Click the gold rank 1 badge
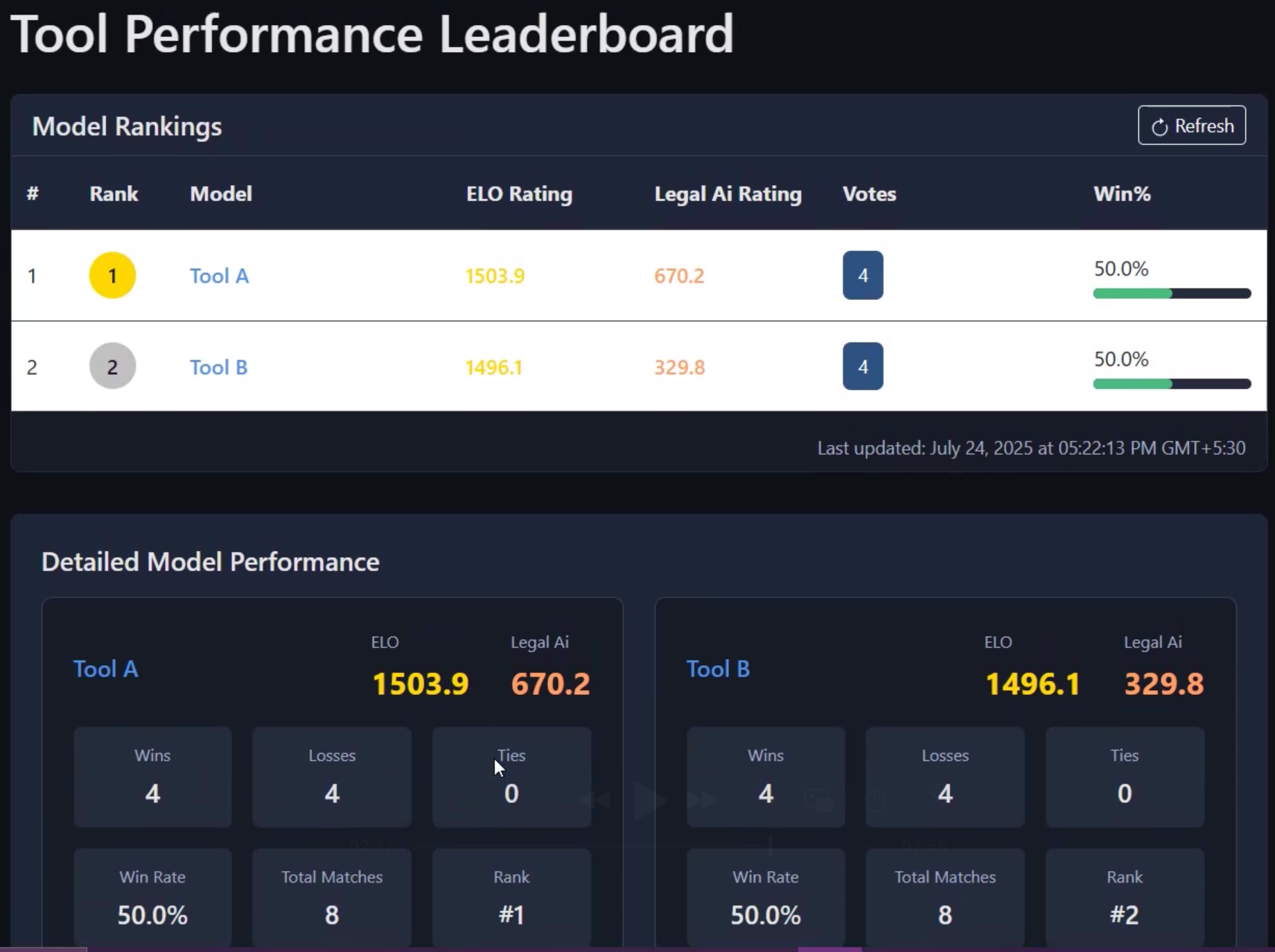The image size is (1275, 952). coord(112,275)
